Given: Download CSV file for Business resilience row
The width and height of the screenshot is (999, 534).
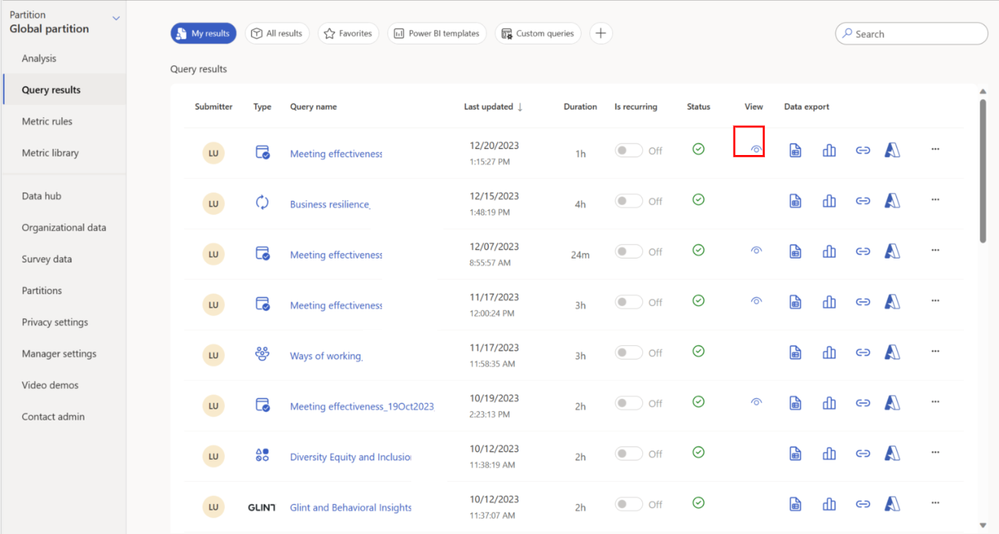Looking at the screenshot, I should tap(795, 201).
